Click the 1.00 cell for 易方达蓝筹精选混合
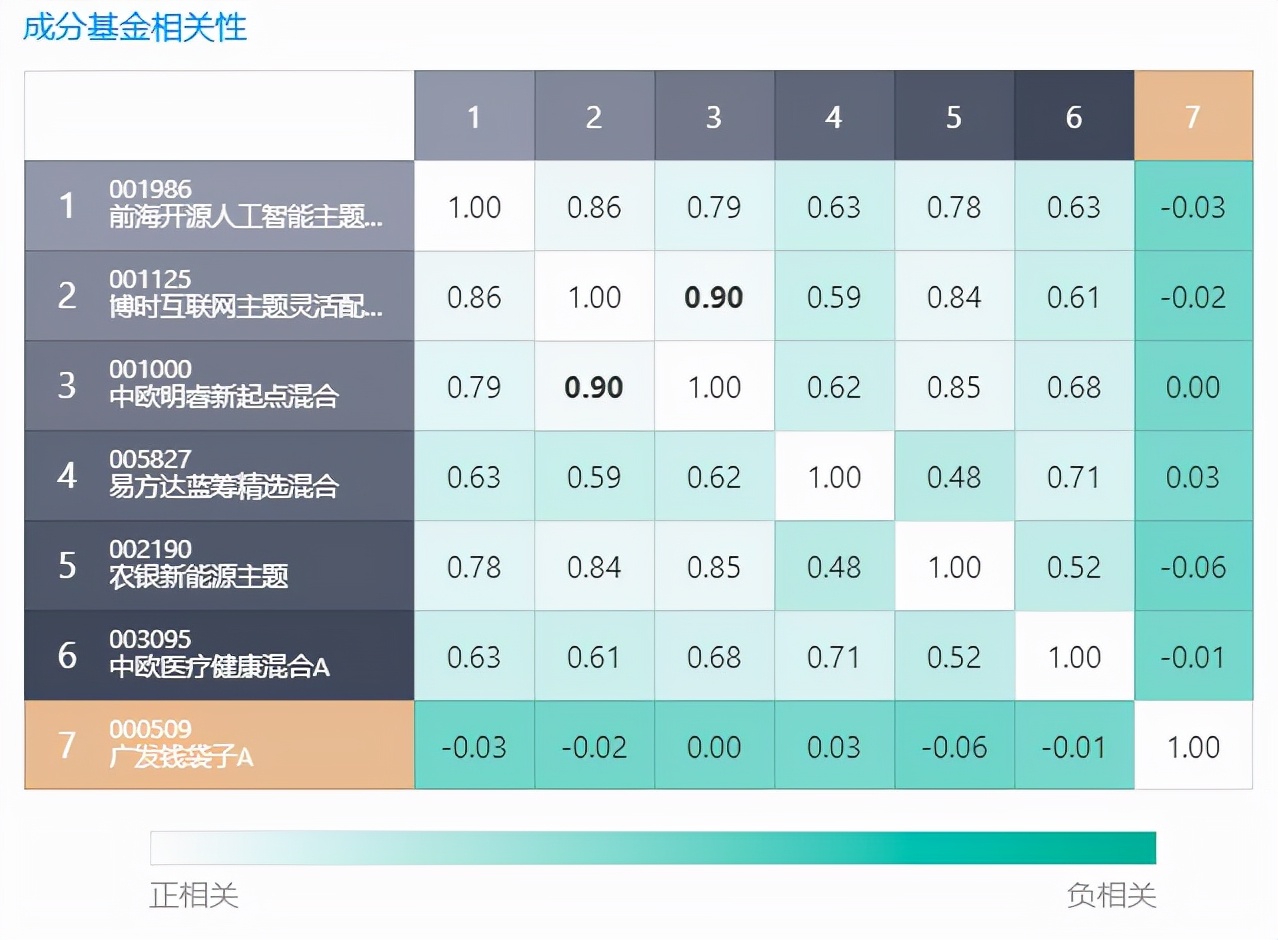The width and height of the screenshot is (1278, 940). coord(834,476)
